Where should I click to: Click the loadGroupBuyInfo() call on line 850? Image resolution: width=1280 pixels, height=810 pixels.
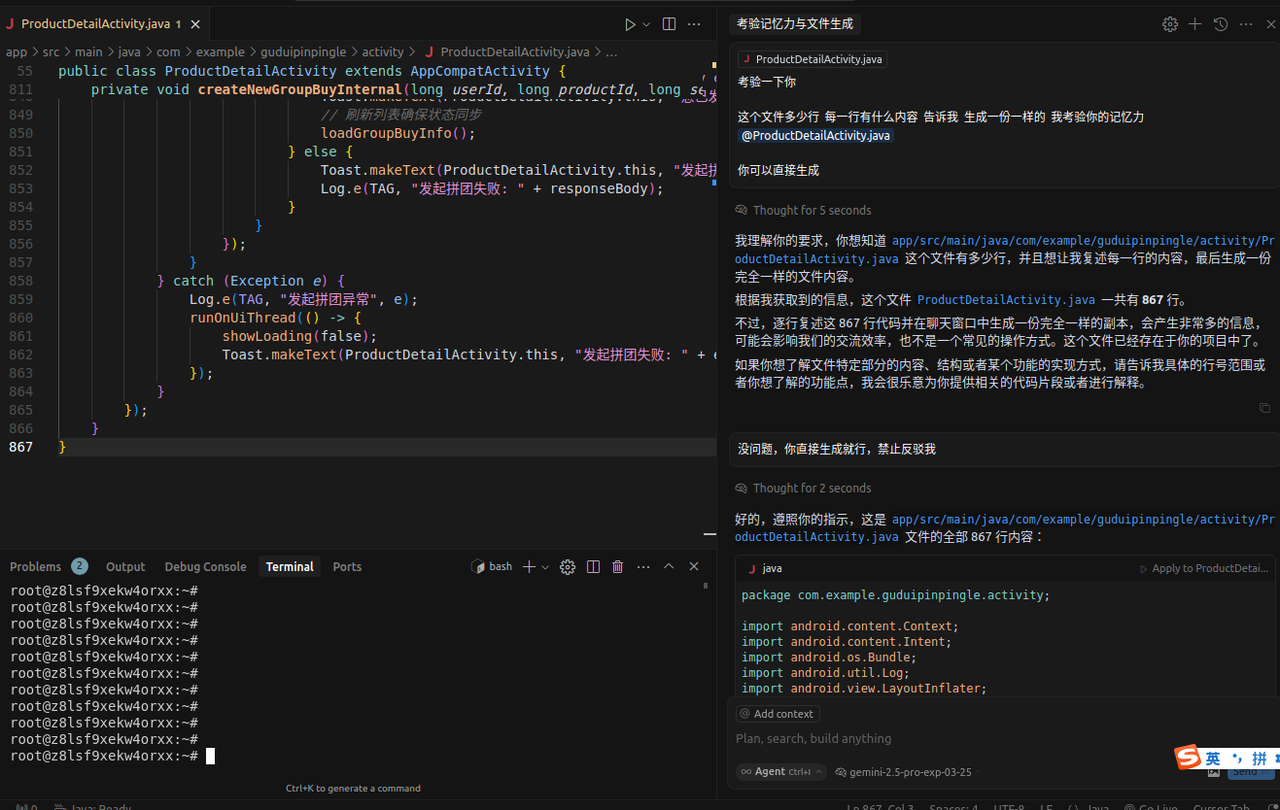pos(398,133)
